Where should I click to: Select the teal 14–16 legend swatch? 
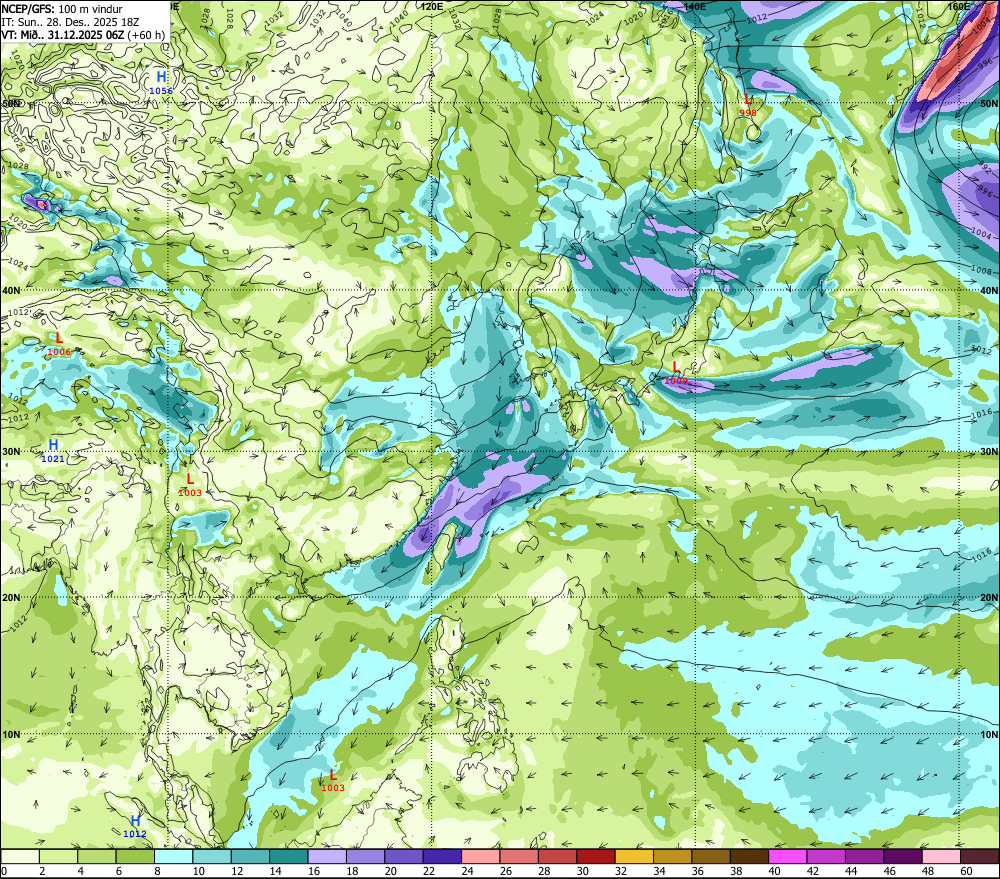click(x=289, y=856)
